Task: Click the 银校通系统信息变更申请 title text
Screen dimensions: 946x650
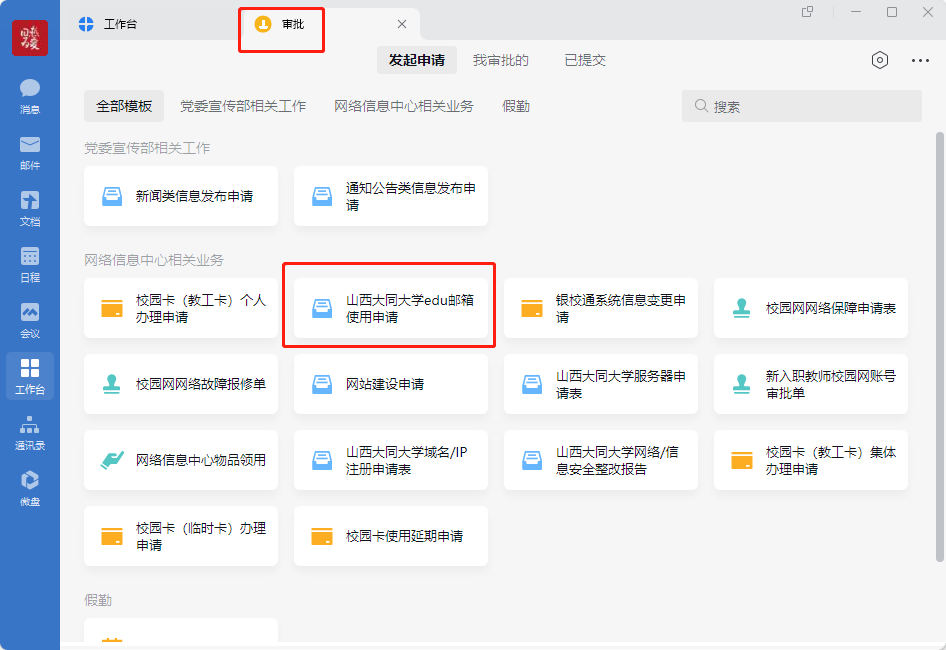Action: point(620,308)
